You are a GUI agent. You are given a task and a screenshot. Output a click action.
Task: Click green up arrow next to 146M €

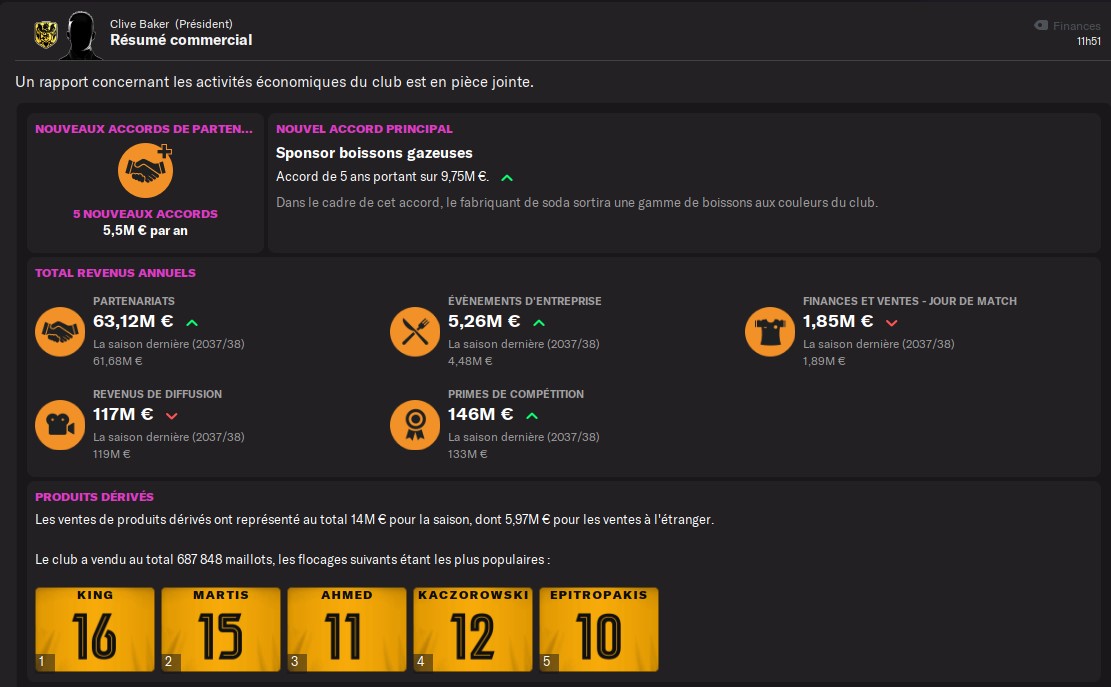tap(532, 416)
